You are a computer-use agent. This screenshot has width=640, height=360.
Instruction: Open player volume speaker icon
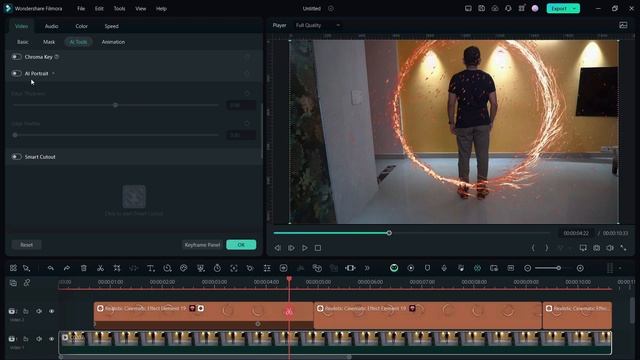coord(610,248)
